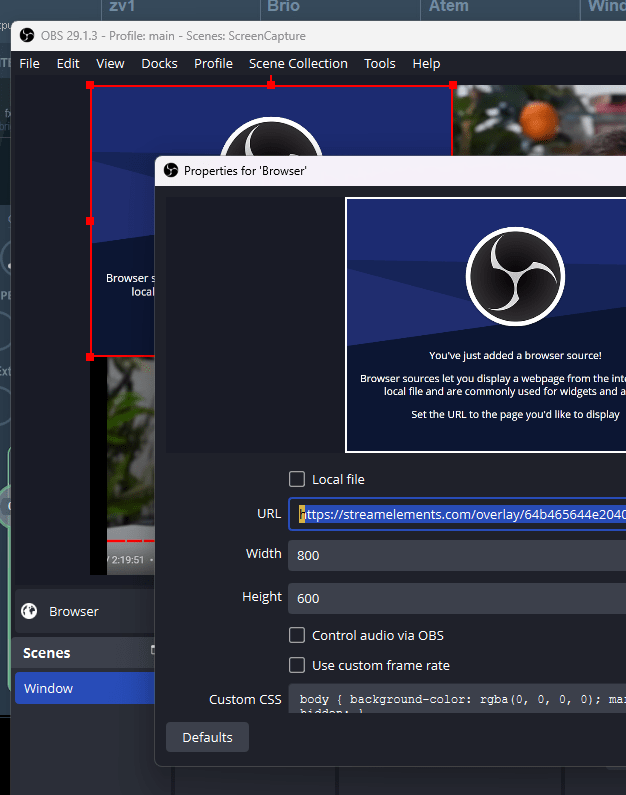Screen dimensions: 626x795
Task: Enable the Local file checkbox
Action: [297, 479]
